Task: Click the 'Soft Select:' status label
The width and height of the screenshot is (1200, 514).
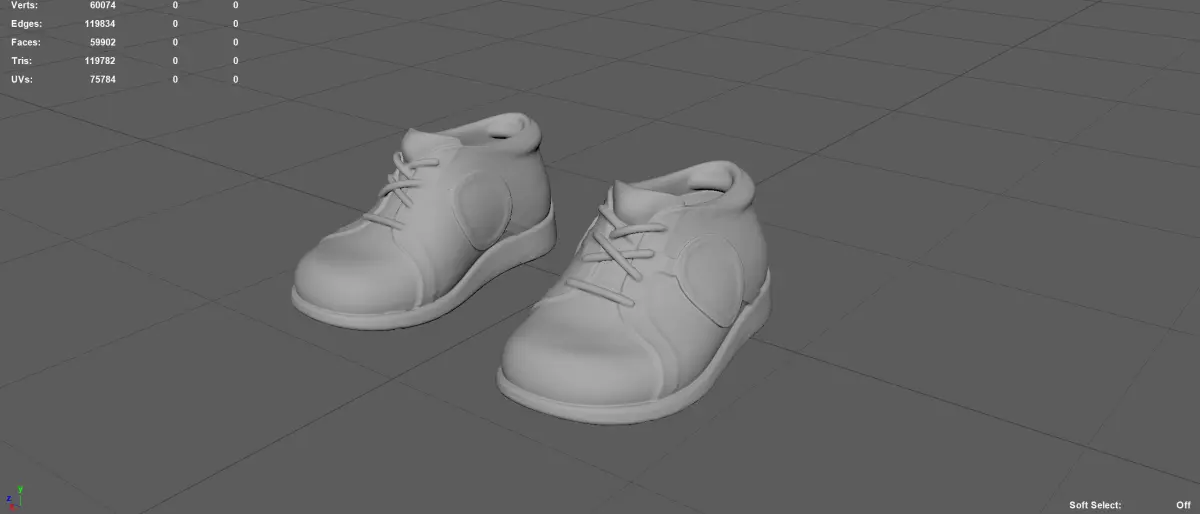Action: click(x=1095, y=505)
